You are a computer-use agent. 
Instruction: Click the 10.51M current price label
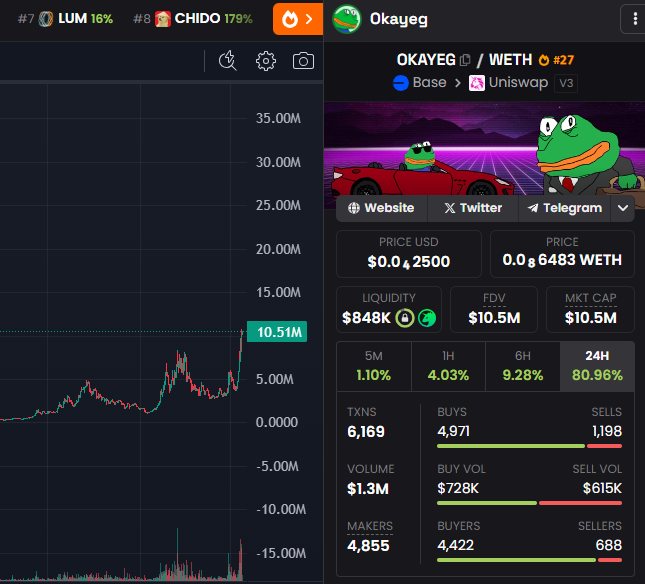tap(277, 332)
